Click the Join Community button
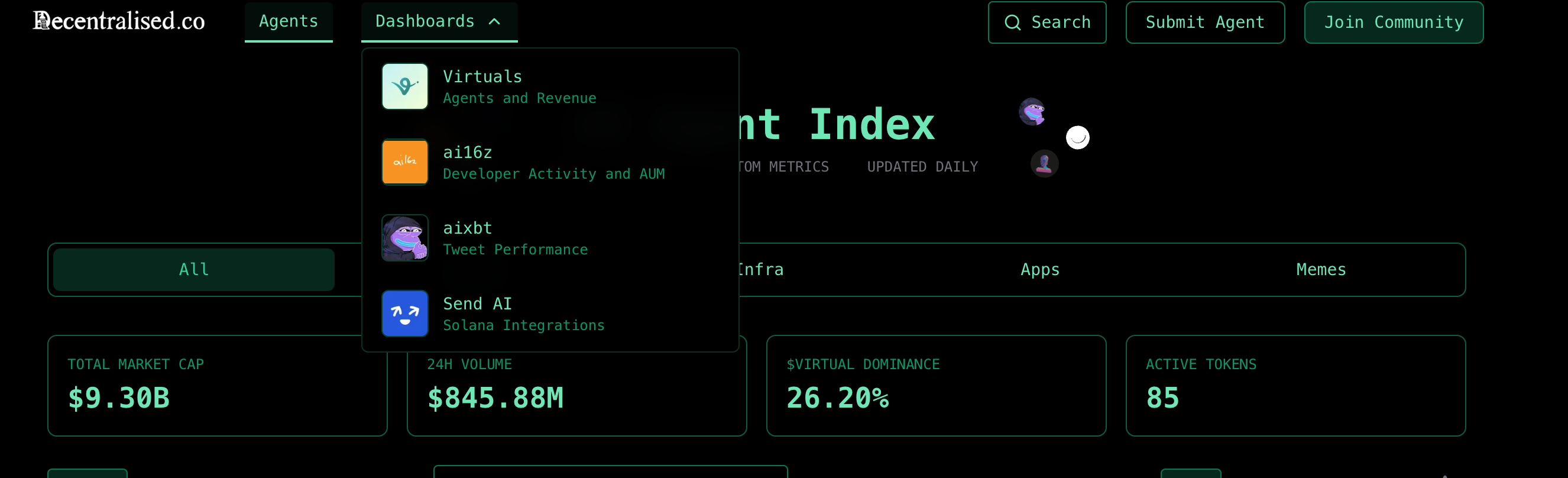Viewport: 1568px width, 478px height. click(x=1394, y=22)
